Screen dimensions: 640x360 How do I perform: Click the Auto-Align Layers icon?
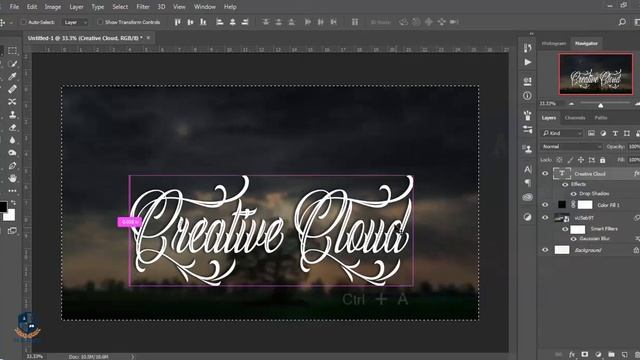355,22
